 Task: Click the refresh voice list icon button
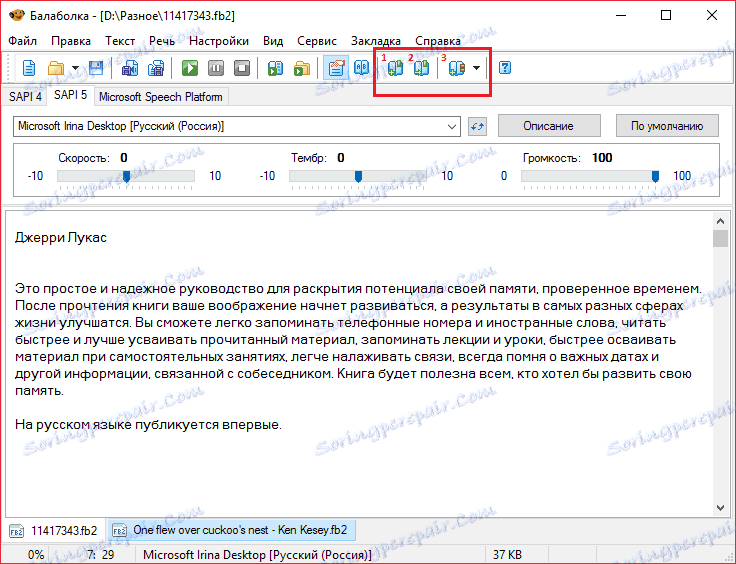click(477, 126)
